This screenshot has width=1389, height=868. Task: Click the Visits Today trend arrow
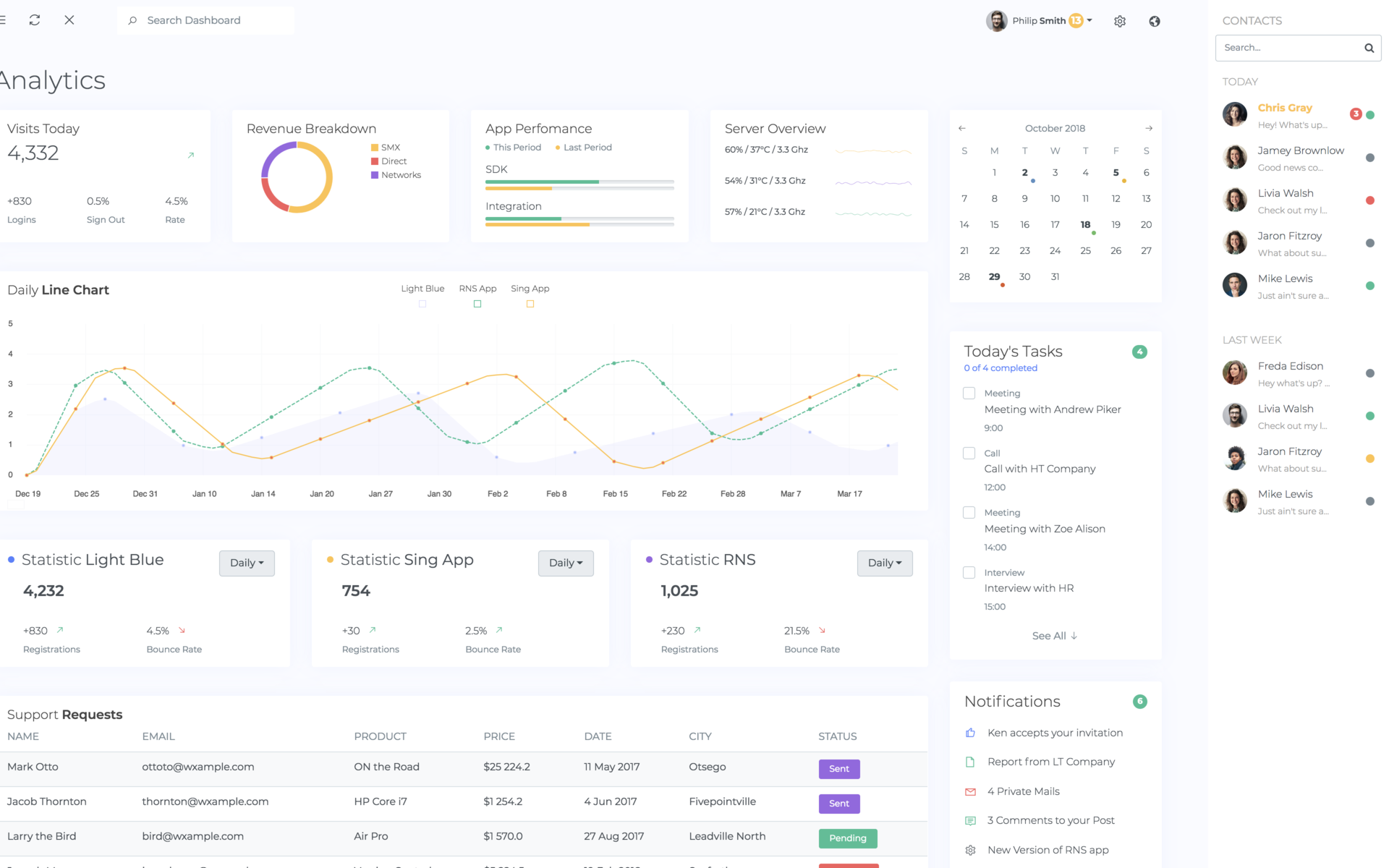click(x=191, y=155)
